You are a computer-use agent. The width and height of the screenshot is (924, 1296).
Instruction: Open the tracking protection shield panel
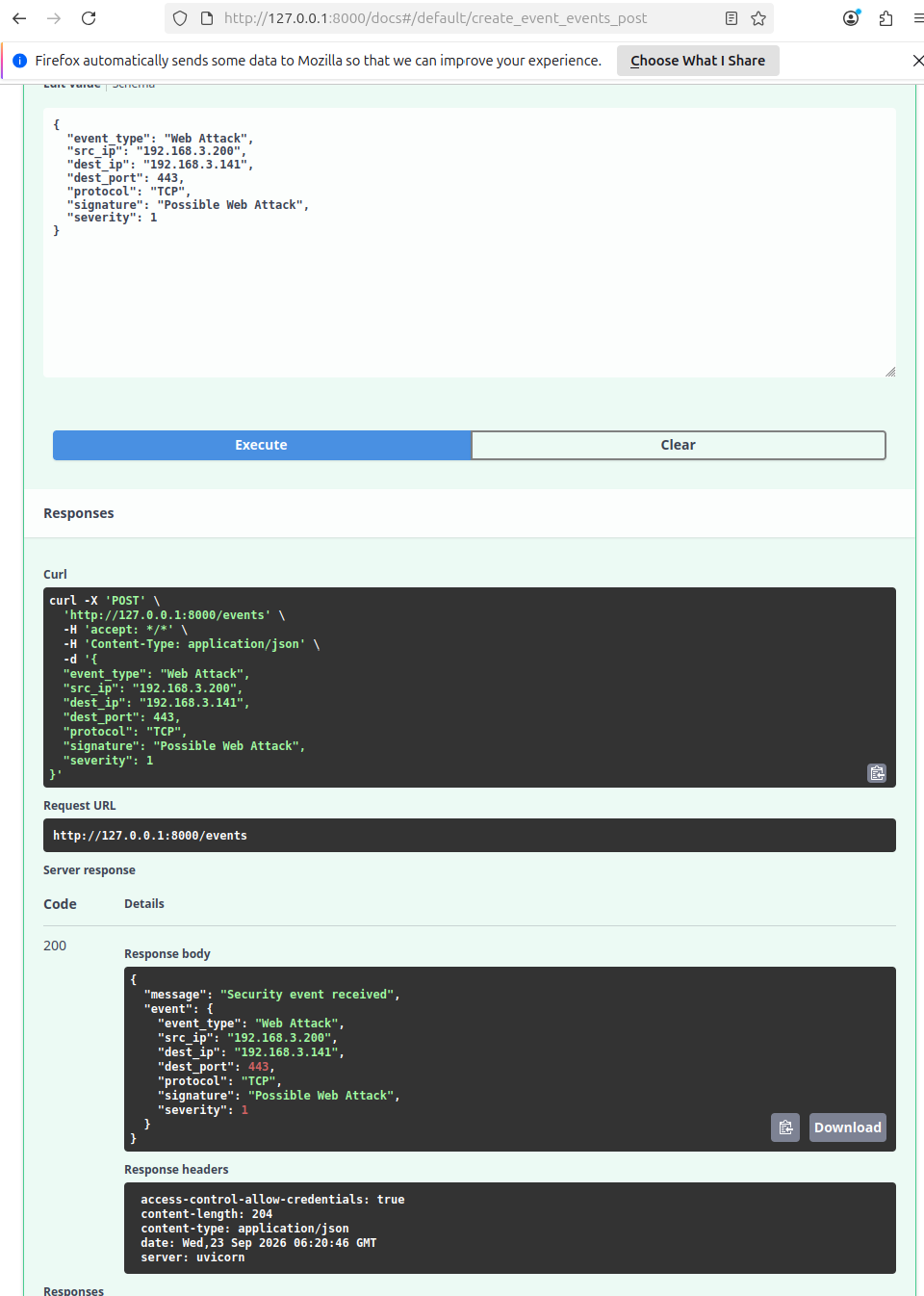tap(180, 18)
